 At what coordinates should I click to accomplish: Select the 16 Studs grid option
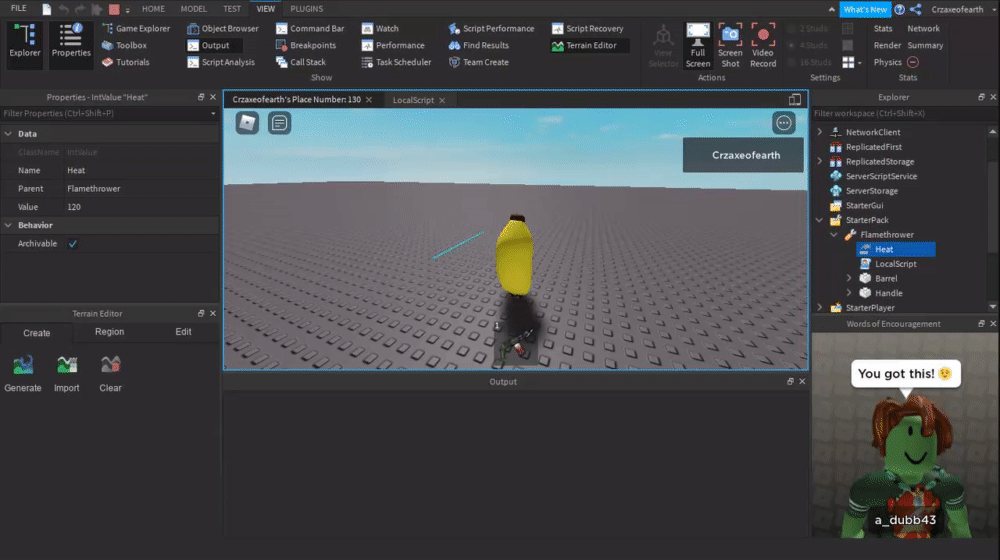[810, 62]
